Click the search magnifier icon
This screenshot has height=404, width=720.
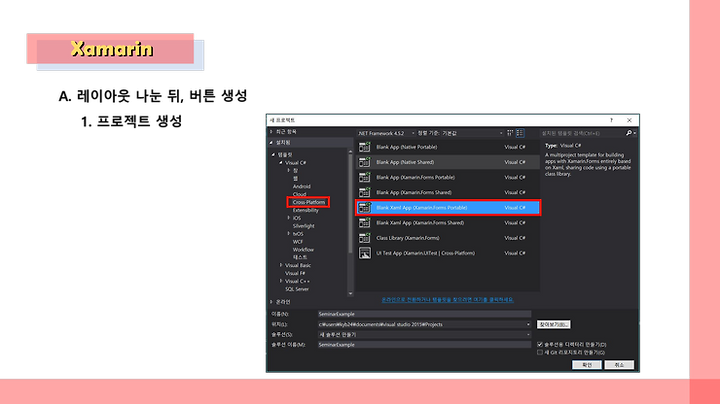(629, 133)
